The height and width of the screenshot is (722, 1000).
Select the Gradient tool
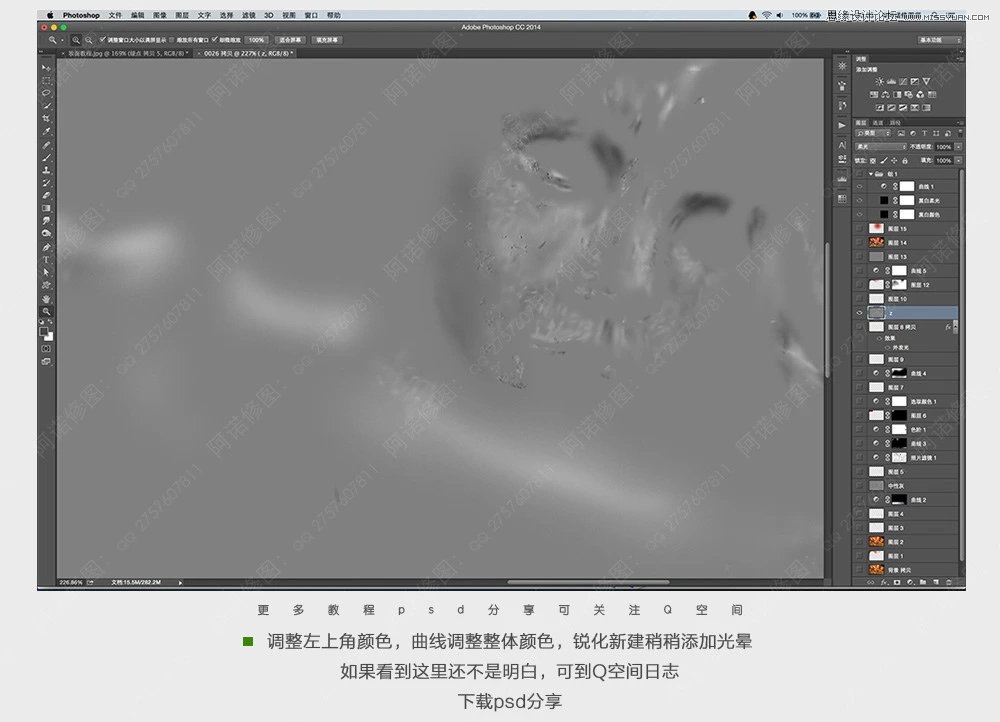(x=46, y=209)
